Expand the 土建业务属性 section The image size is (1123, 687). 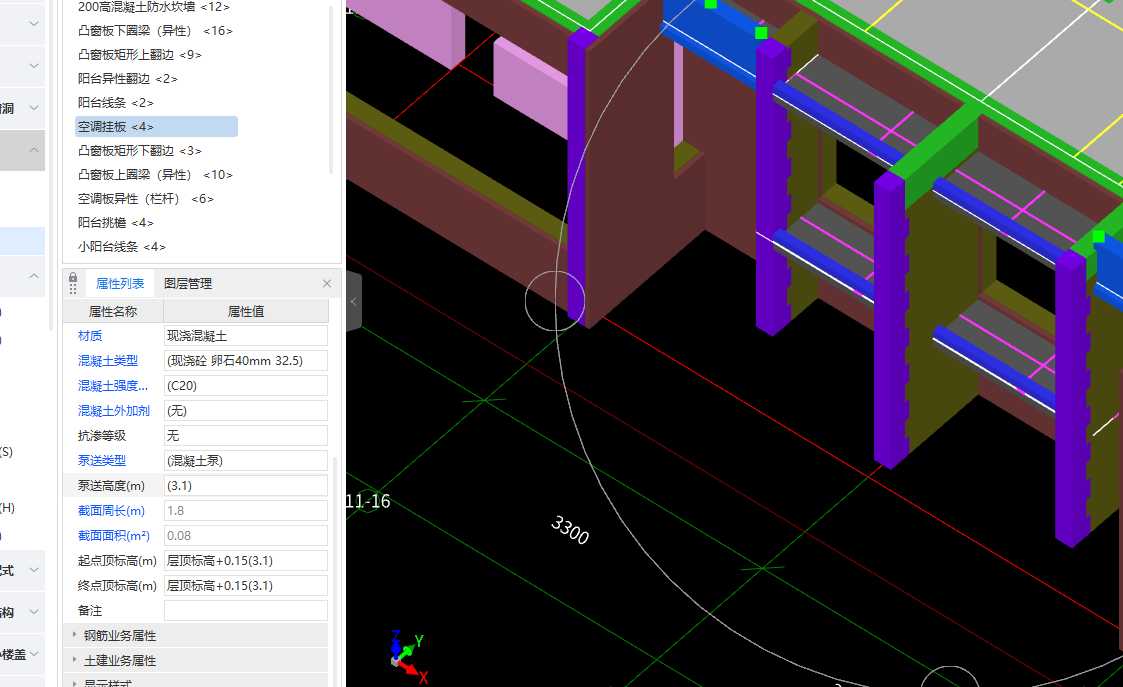[119, 661]
